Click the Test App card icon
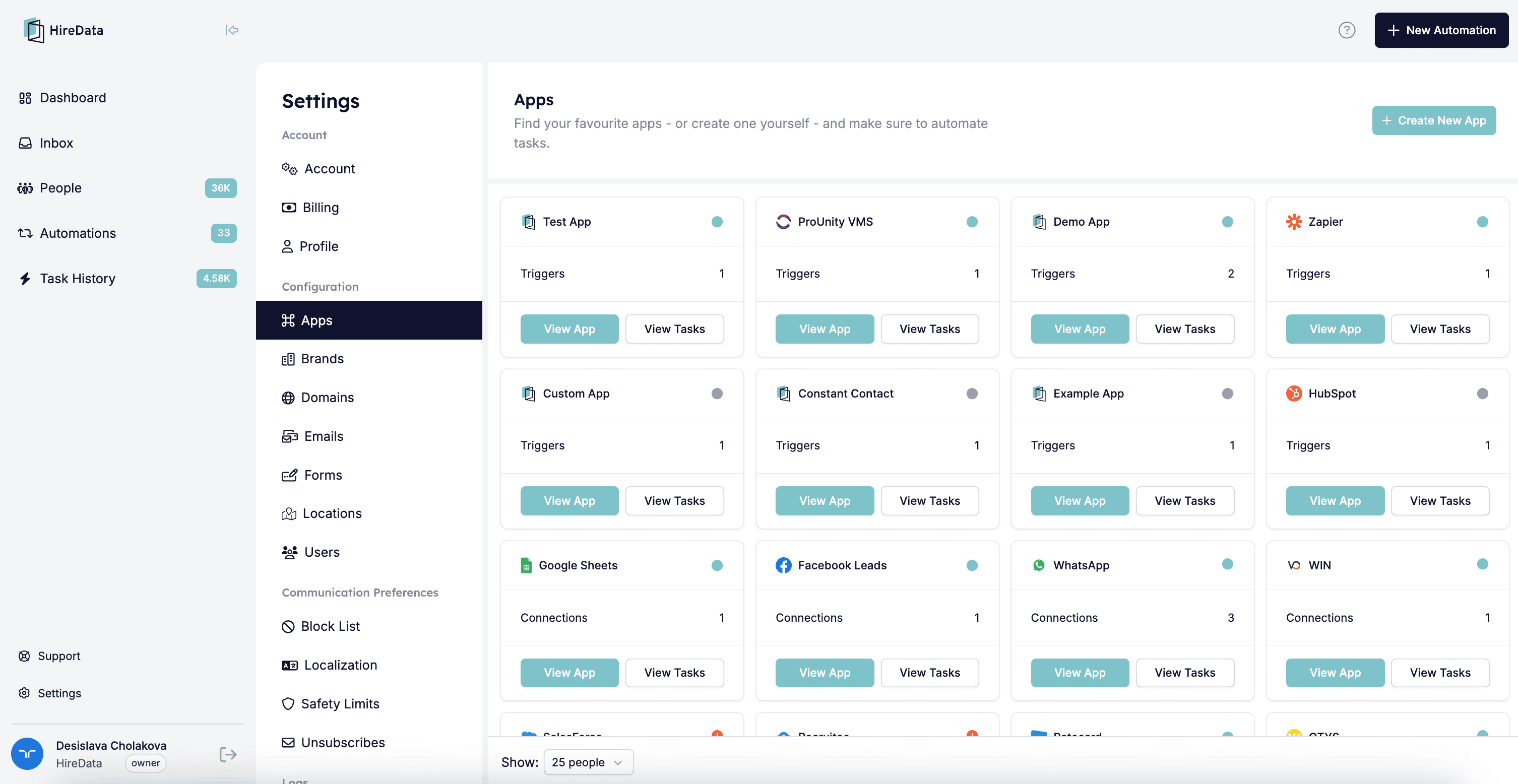 529,222
